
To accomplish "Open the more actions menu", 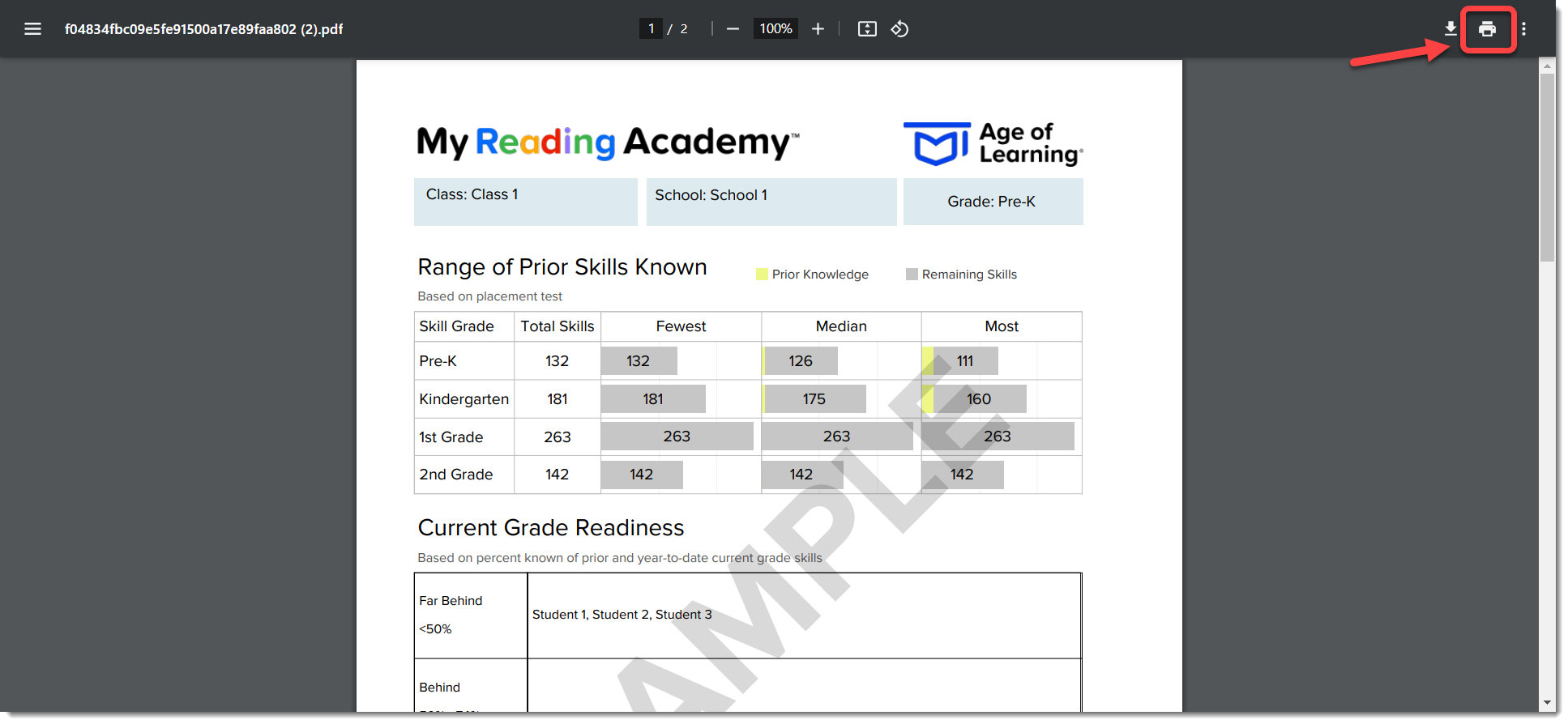I will pyautogui.click(x=1523, y=29).
